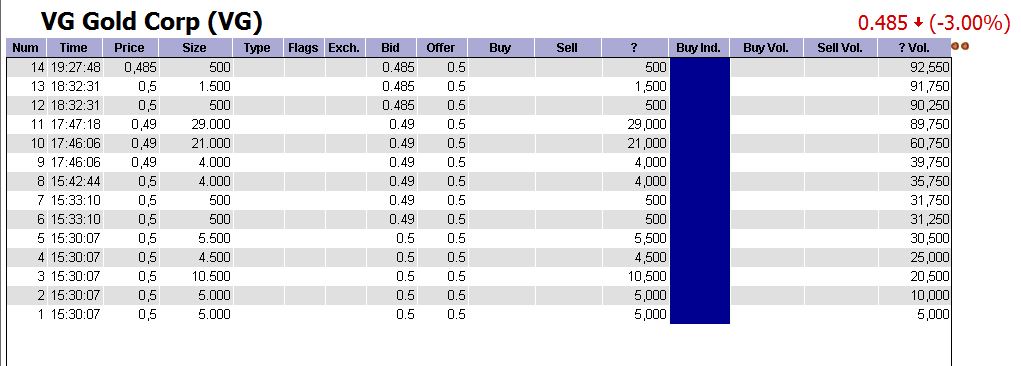Sort by the Num column header

[x=26, y=48]
